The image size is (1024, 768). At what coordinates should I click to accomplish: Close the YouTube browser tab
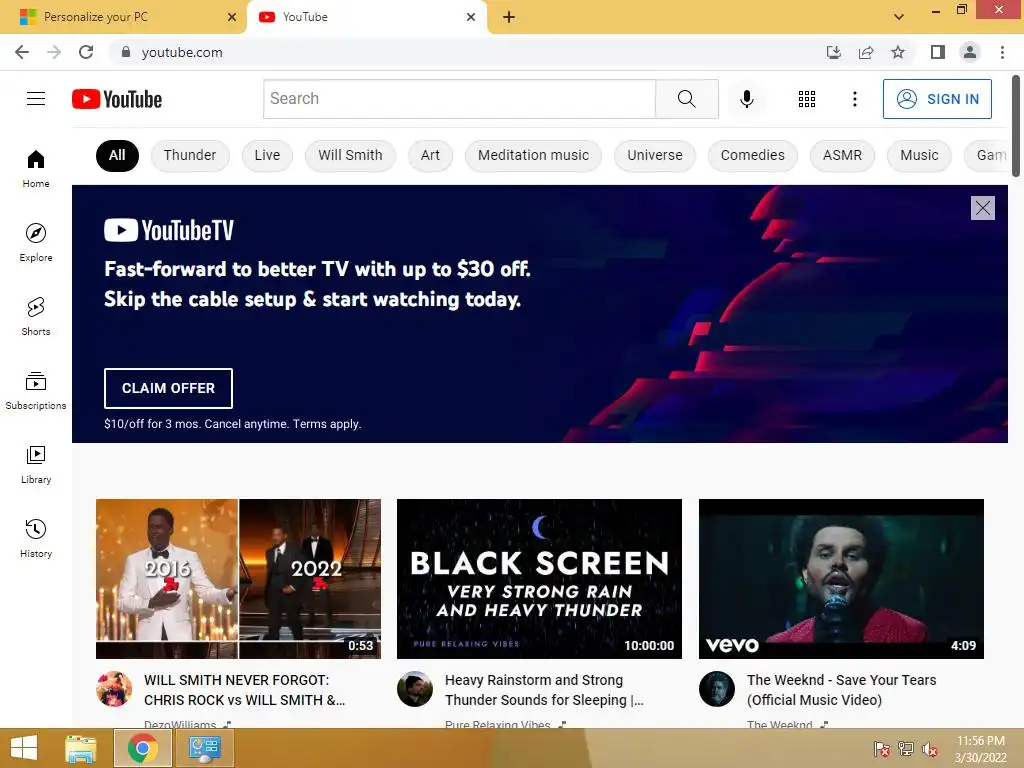tap(471, 17)
